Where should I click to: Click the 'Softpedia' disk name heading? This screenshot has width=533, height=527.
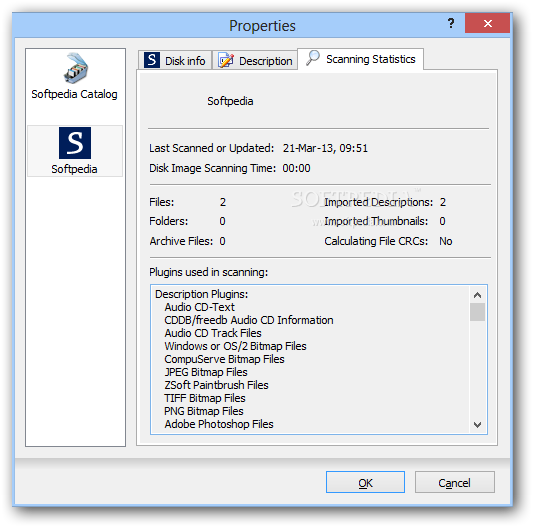tap(230, 101)
